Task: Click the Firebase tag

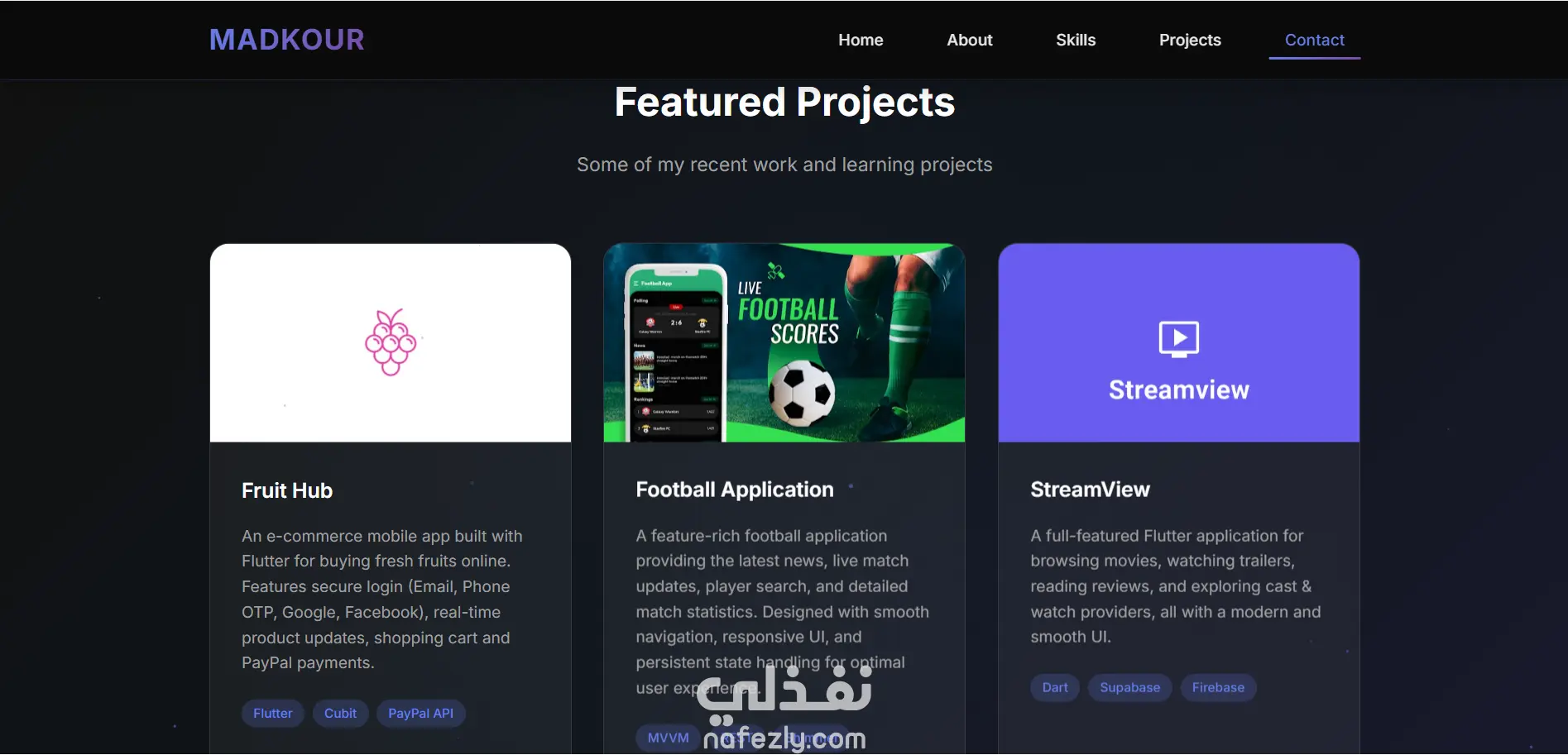Action: pos(1217,688)
